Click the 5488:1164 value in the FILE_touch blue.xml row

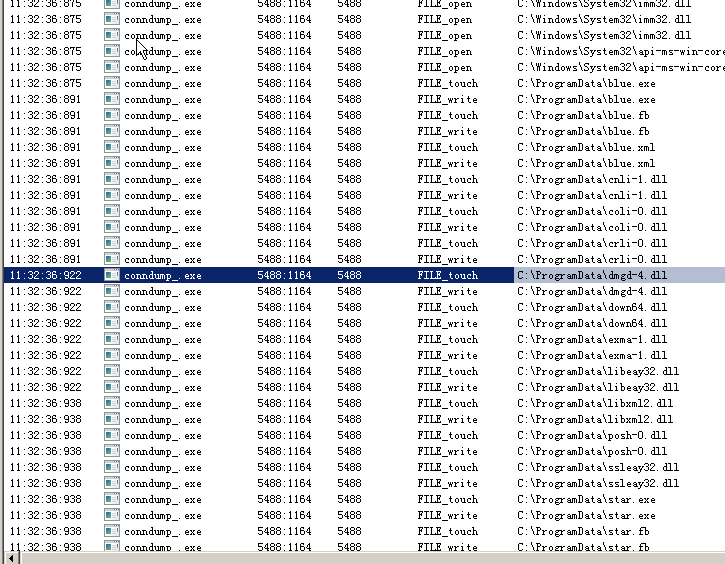point(284,147)
